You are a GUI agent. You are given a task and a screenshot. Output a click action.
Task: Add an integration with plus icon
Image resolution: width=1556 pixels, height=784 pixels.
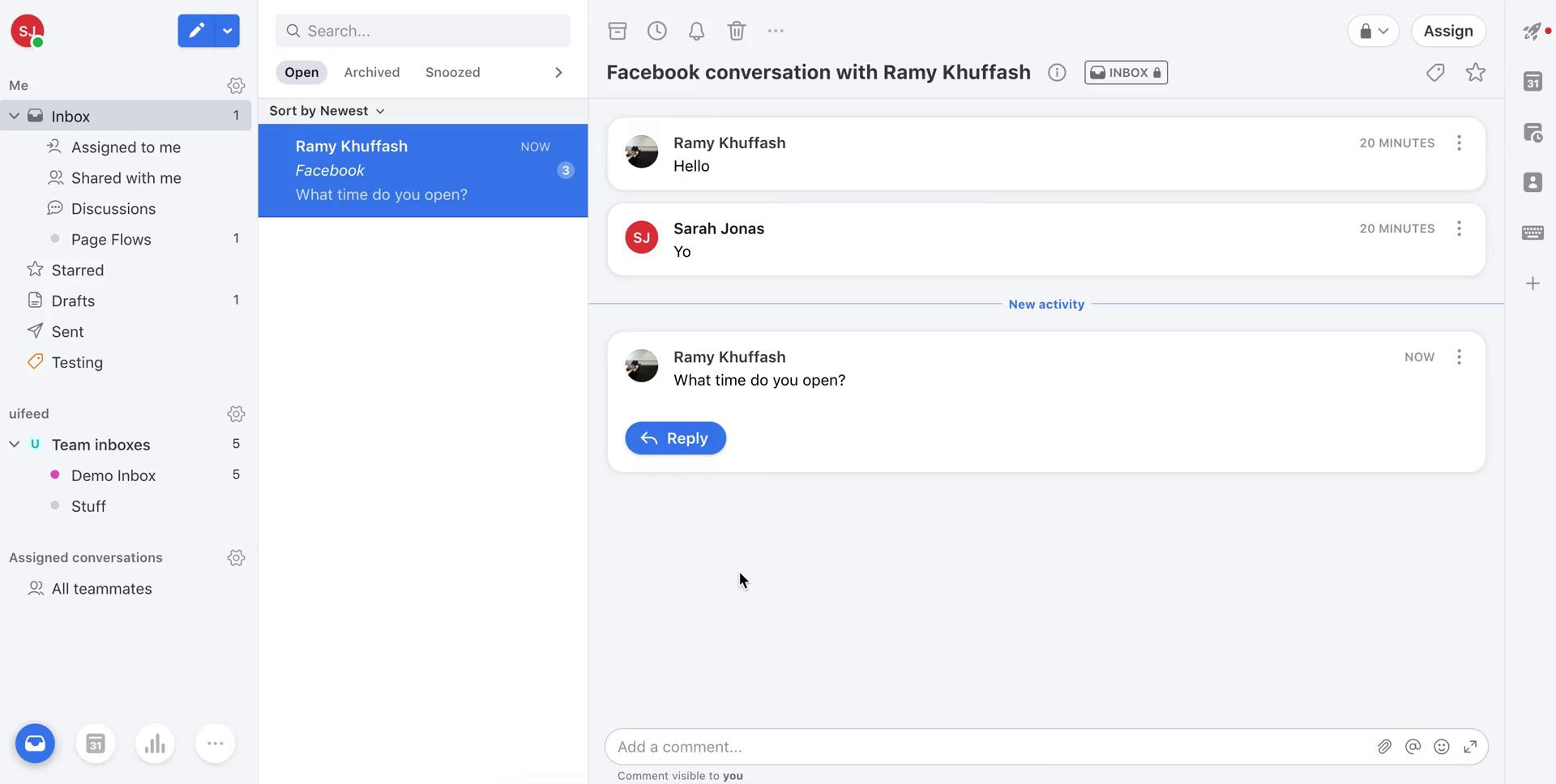1532,283
